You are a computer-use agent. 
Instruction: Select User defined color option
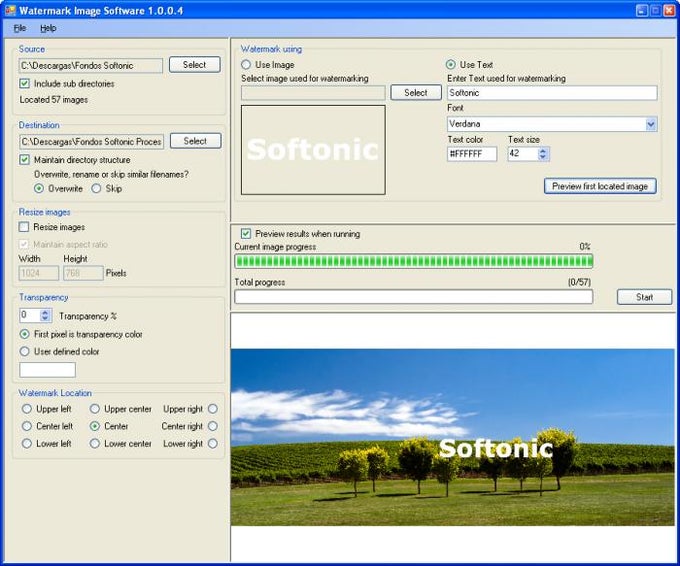[25, 351]
